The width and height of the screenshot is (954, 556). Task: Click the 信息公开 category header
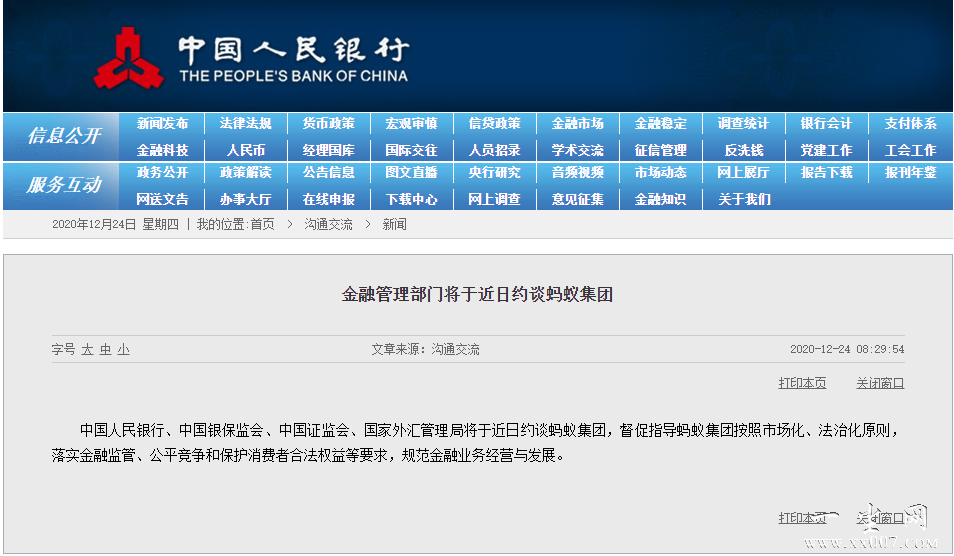63,136
